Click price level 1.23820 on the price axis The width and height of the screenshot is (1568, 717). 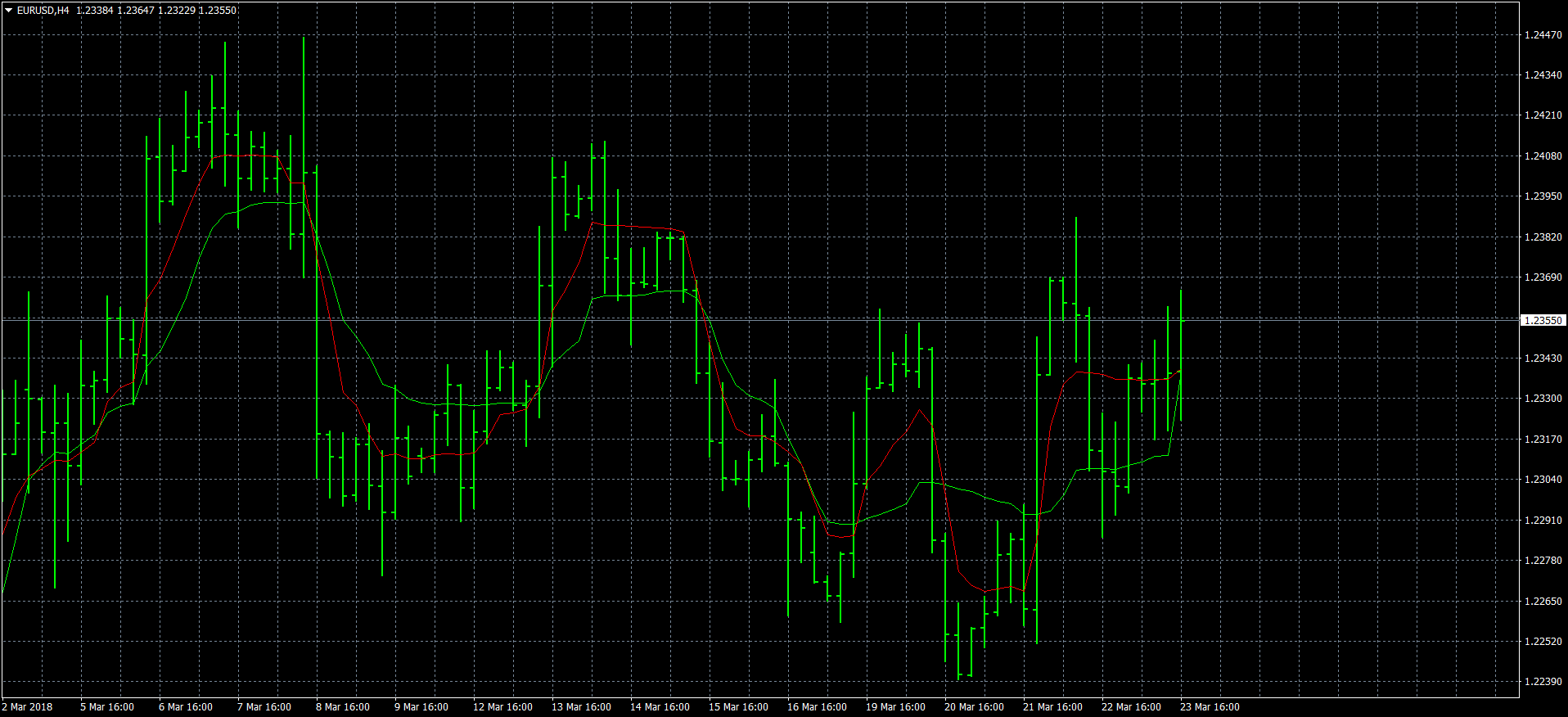1543,237
